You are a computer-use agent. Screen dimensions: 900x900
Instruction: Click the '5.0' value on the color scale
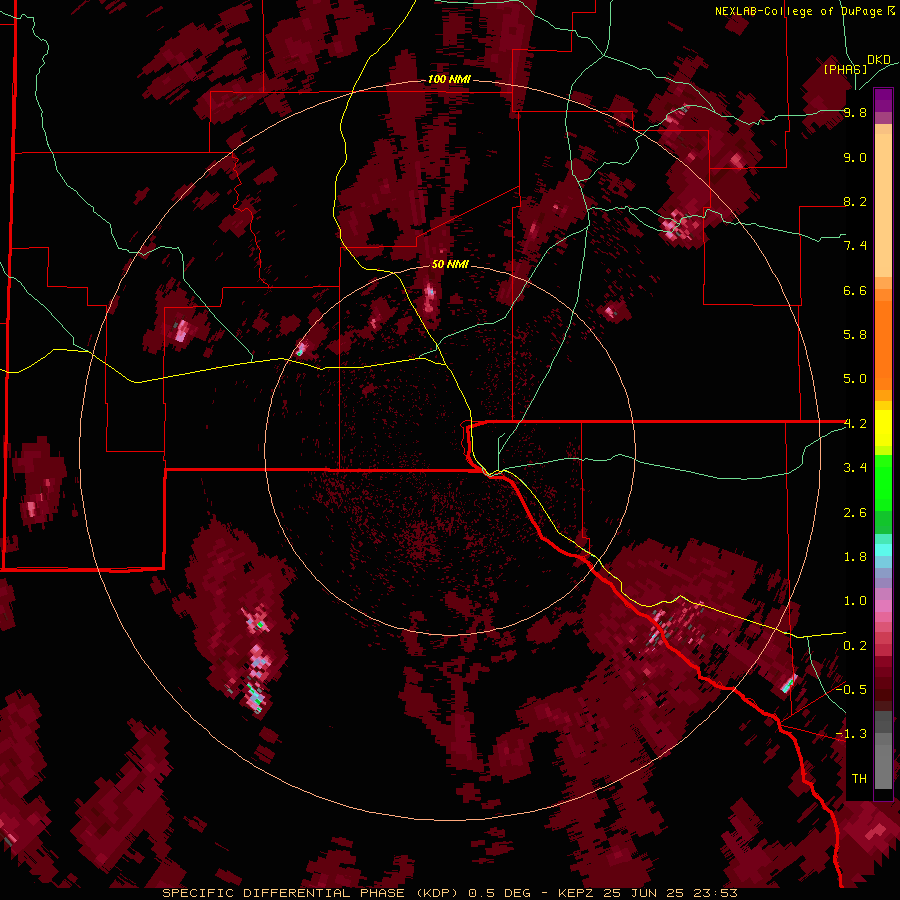point(855,379)
